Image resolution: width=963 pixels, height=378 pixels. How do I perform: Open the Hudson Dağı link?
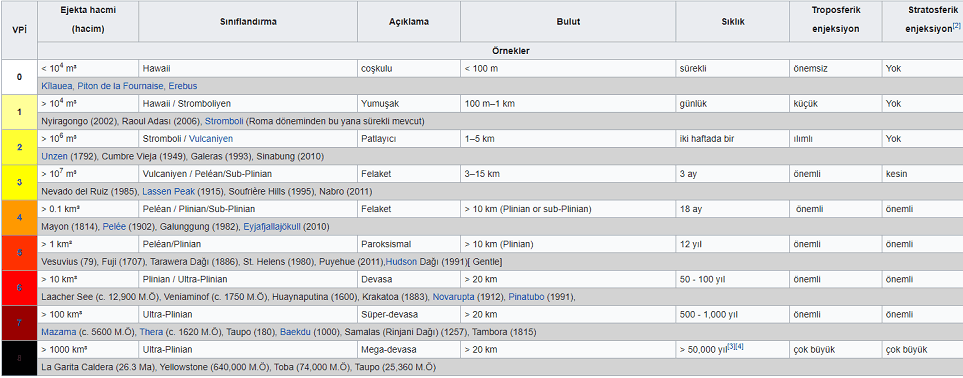(402, 262)
